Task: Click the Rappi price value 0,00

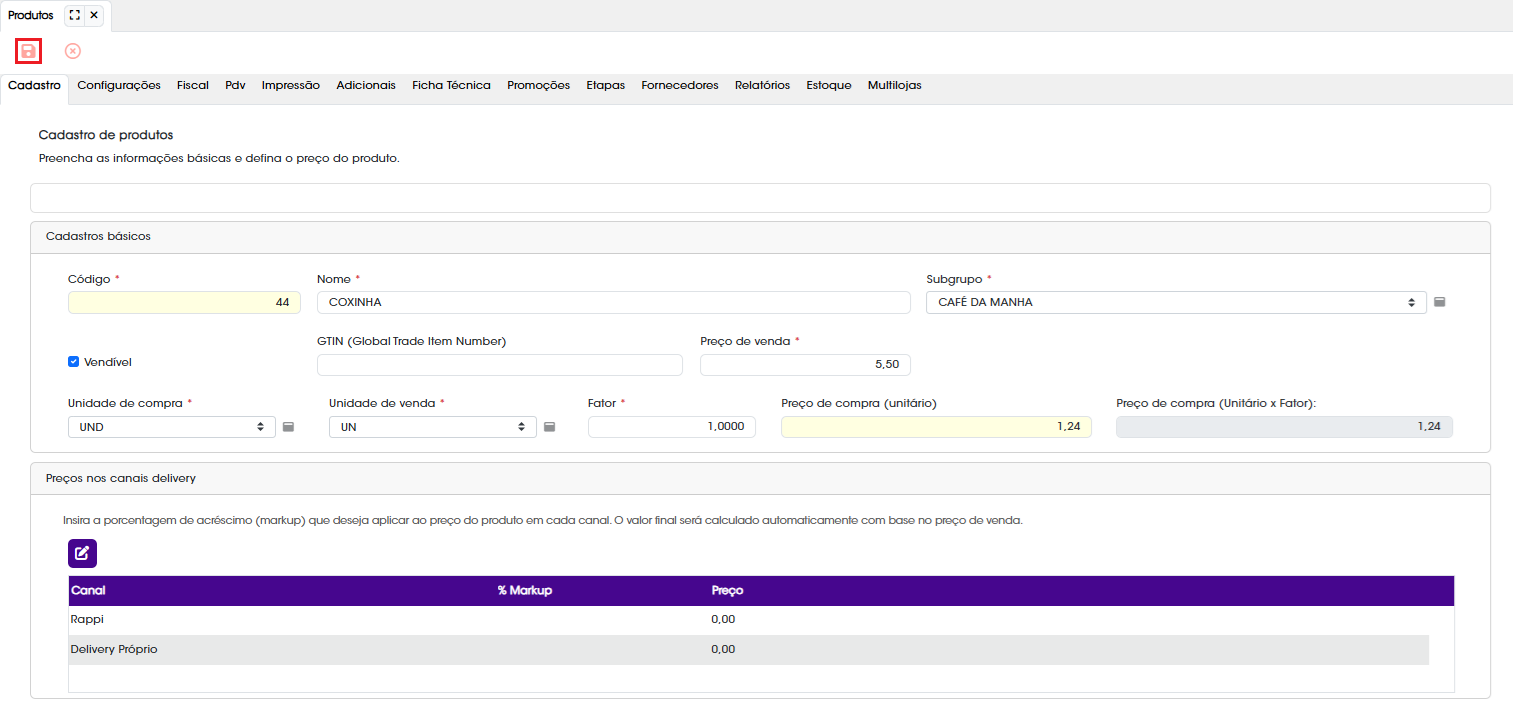Action: click(x=723, y=620)
